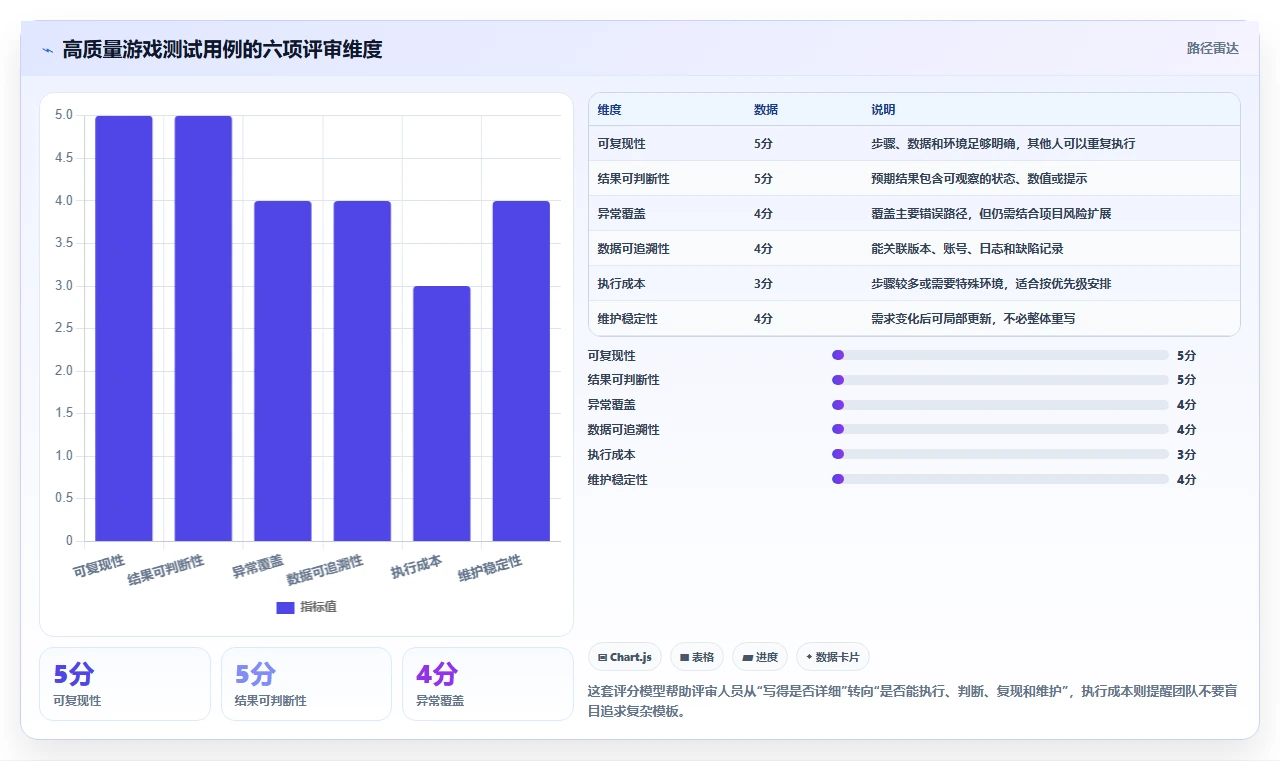Click the description 覆盖主要错误路径
Viewport: 1280px width, 761px height.
click(x=991, y=214)
